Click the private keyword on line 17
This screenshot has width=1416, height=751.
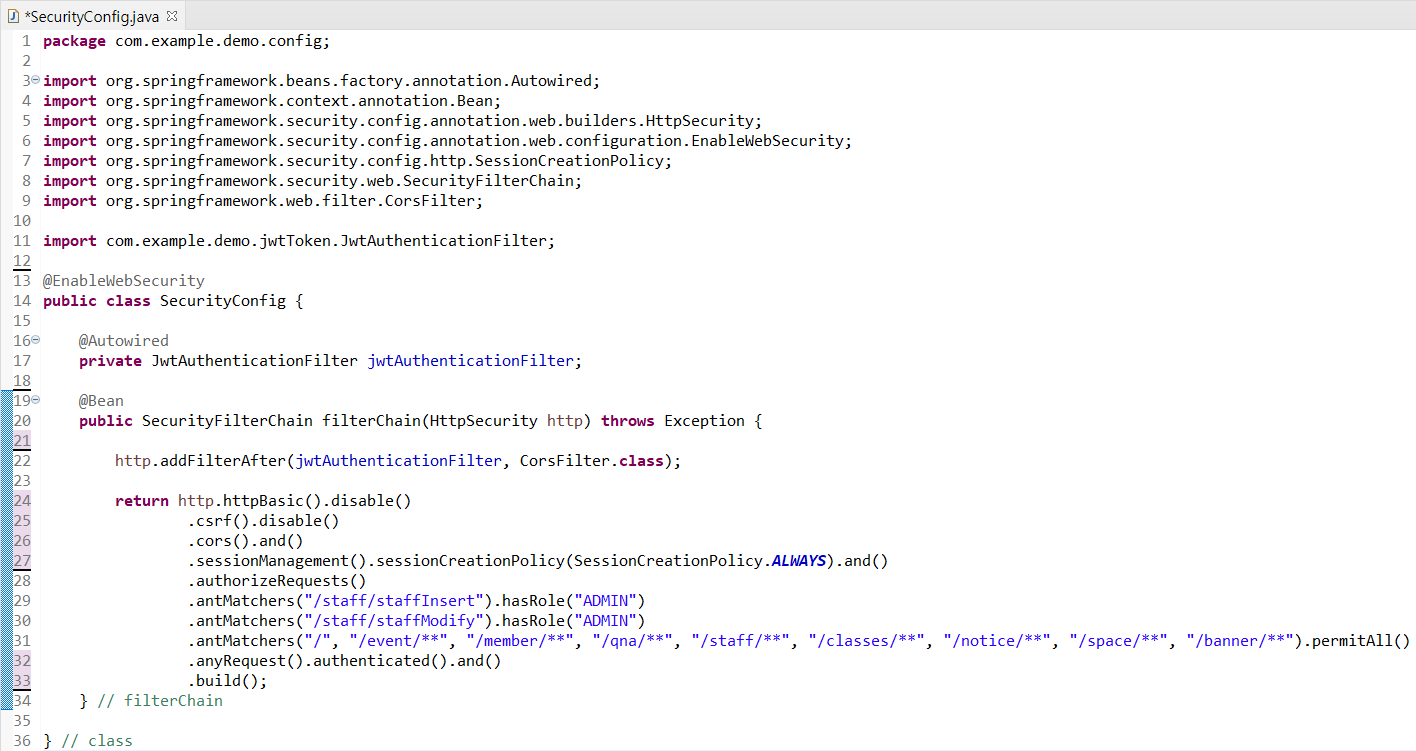point(110,361)
